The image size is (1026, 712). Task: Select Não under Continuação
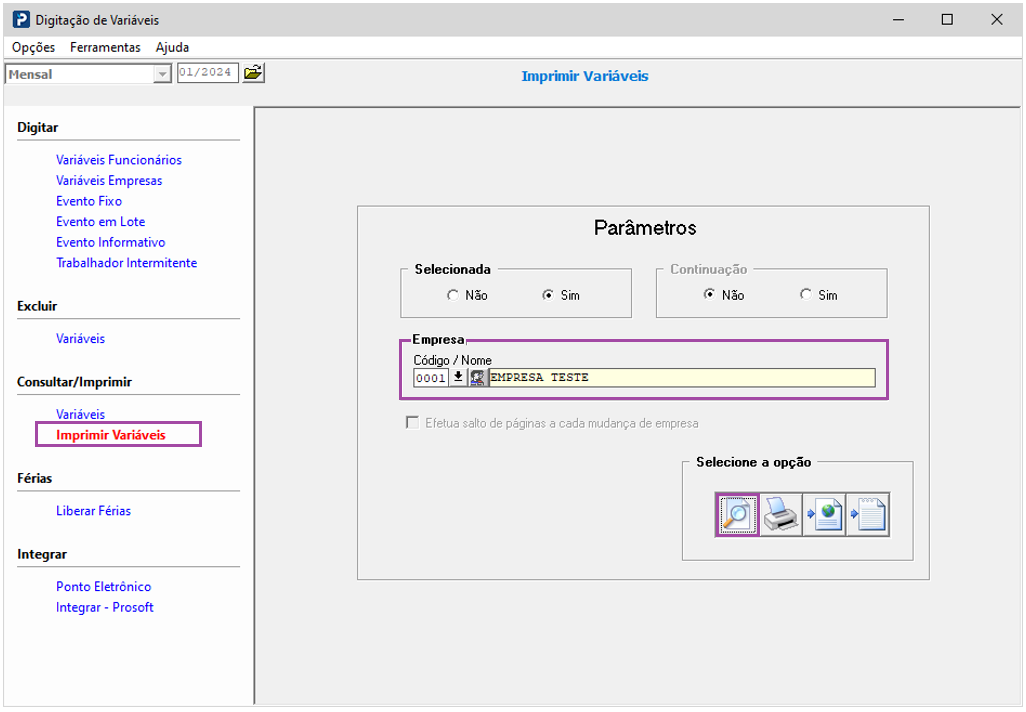724,295
